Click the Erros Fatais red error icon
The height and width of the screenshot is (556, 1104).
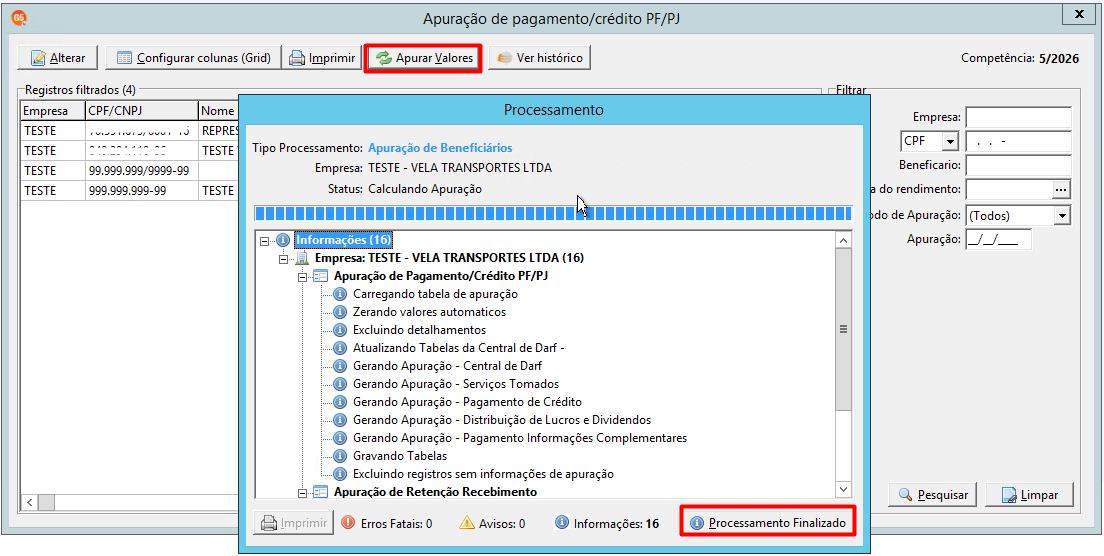pyautogui.click(x=348, y=523)
